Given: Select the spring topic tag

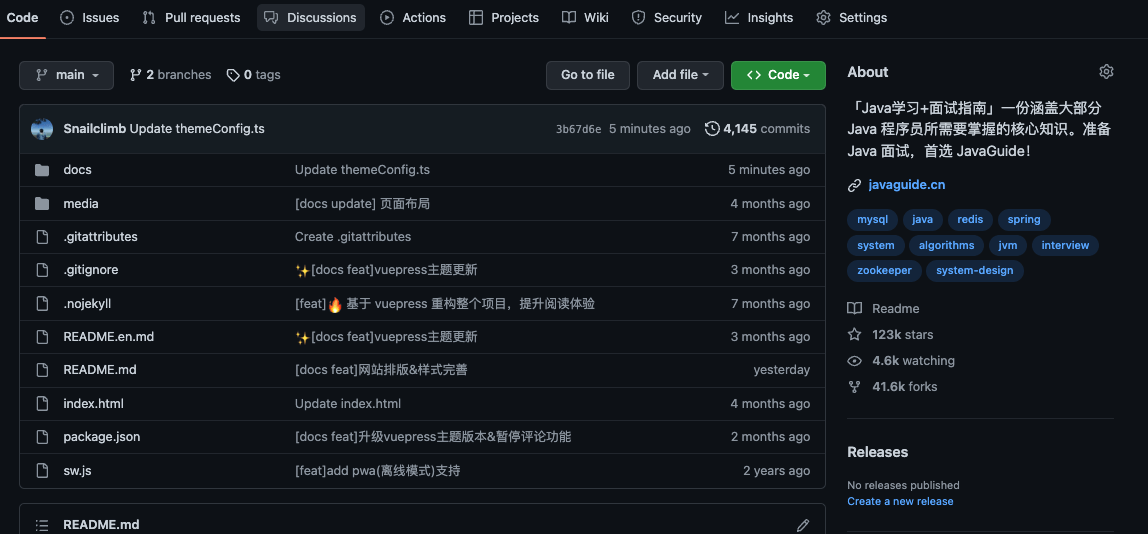Looking at the screenshot, I should tap(1024, 219).
